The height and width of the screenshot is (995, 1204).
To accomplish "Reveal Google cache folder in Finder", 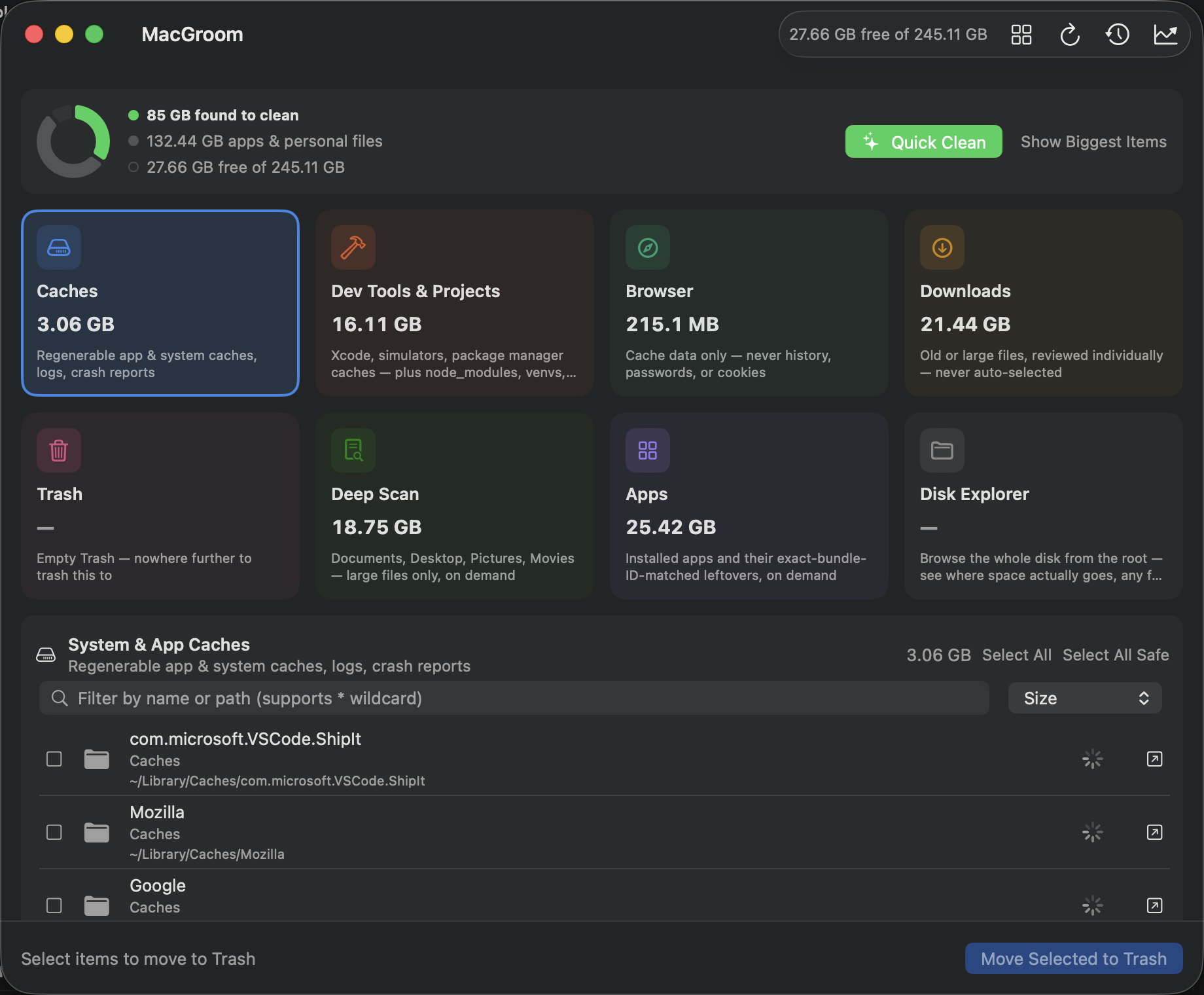I will 1154,905.
